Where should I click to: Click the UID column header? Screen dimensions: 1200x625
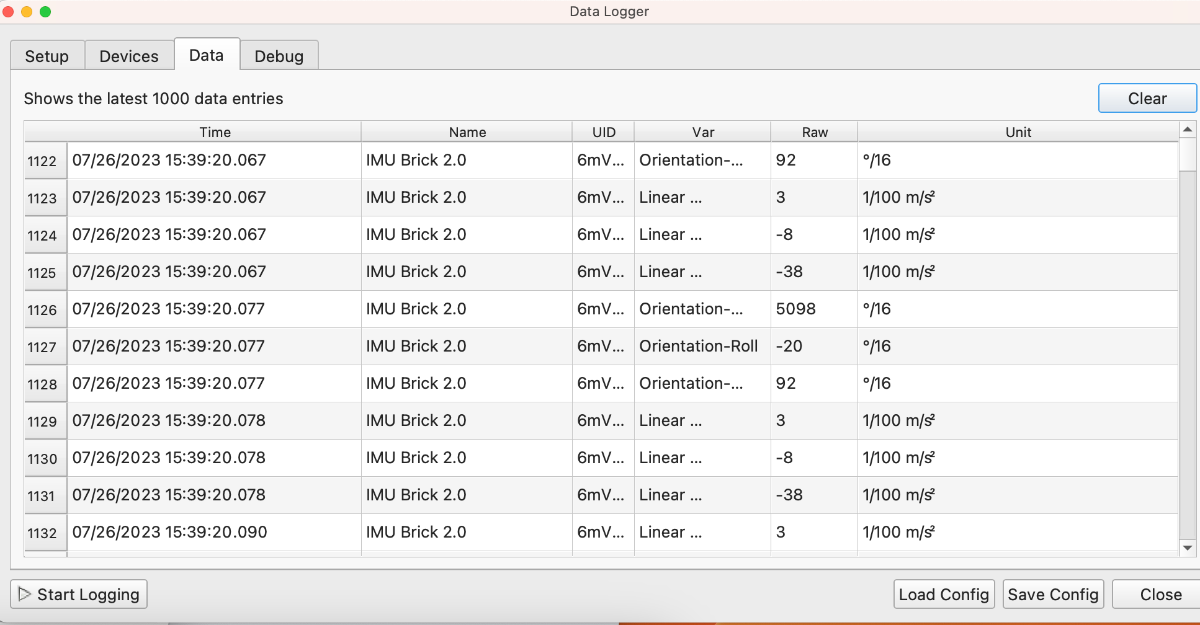click(x=604, y=132)
